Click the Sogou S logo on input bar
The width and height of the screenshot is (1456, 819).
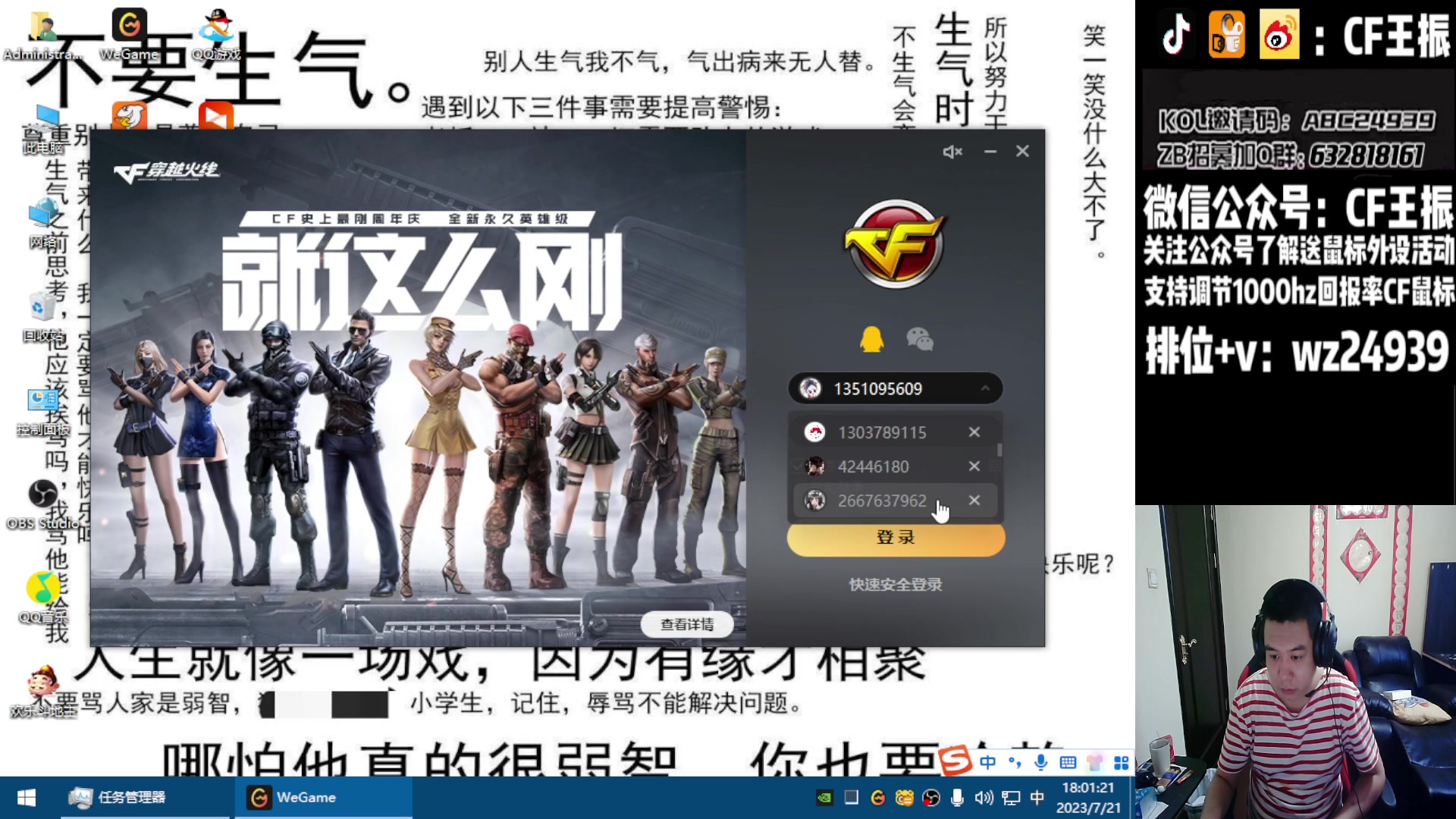[955, 761]
